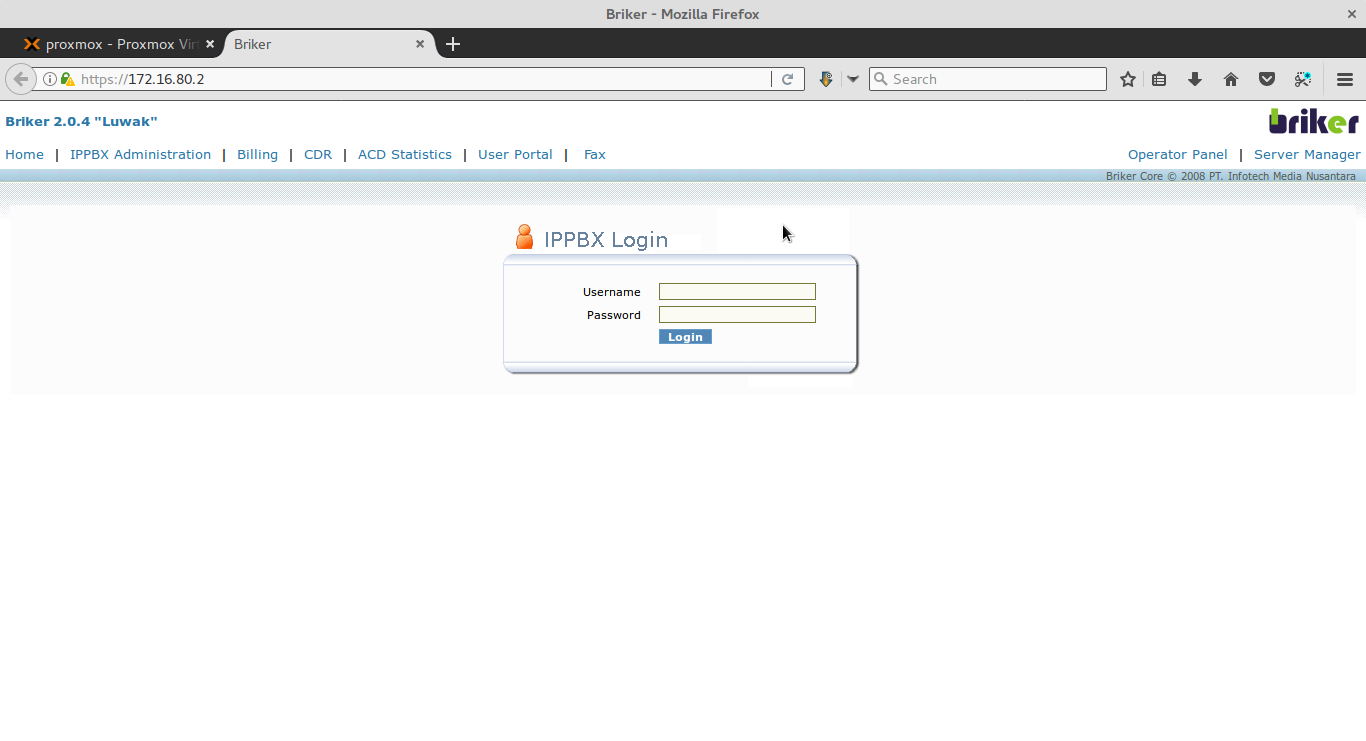This screenshot has height=741, width=1366.
Task: Bookmark this page with the star icon
Action: click(x=1128, y=79)
